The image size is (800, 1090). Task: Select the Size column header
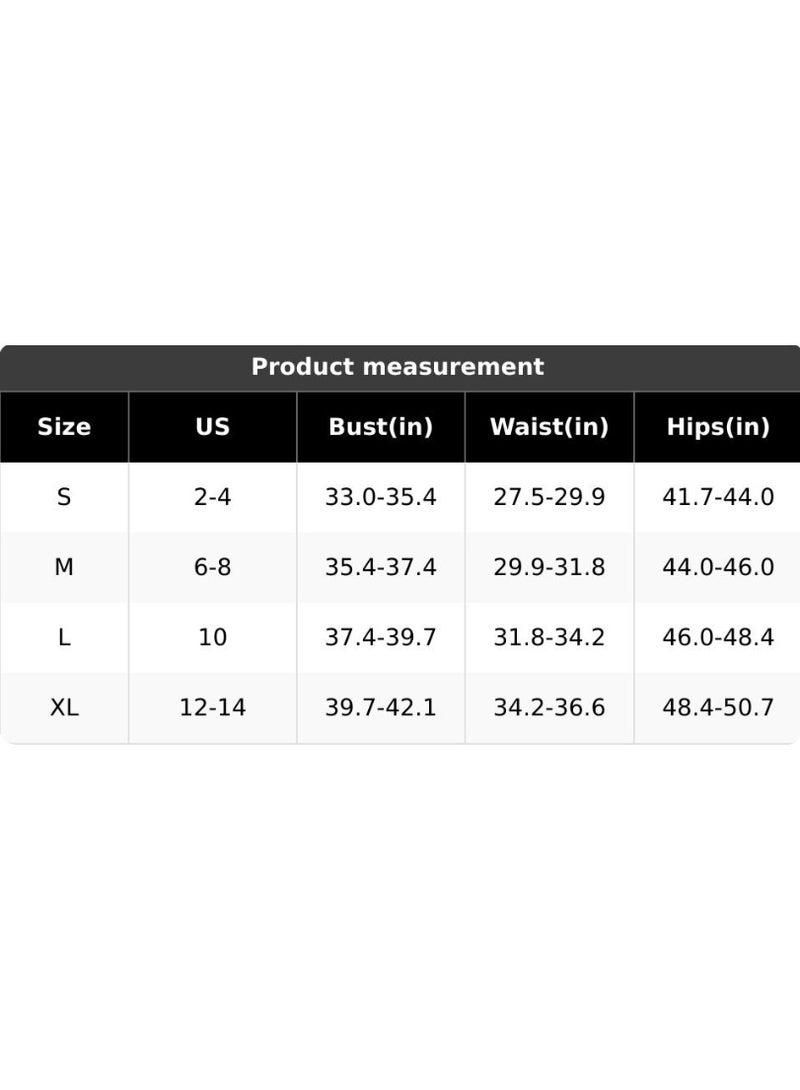click(x=64, y=427)
